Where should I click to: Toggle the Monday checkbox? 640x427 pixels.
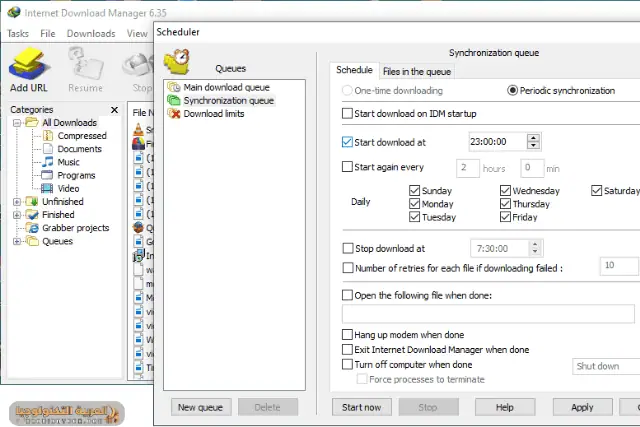(x=414, y=203)
